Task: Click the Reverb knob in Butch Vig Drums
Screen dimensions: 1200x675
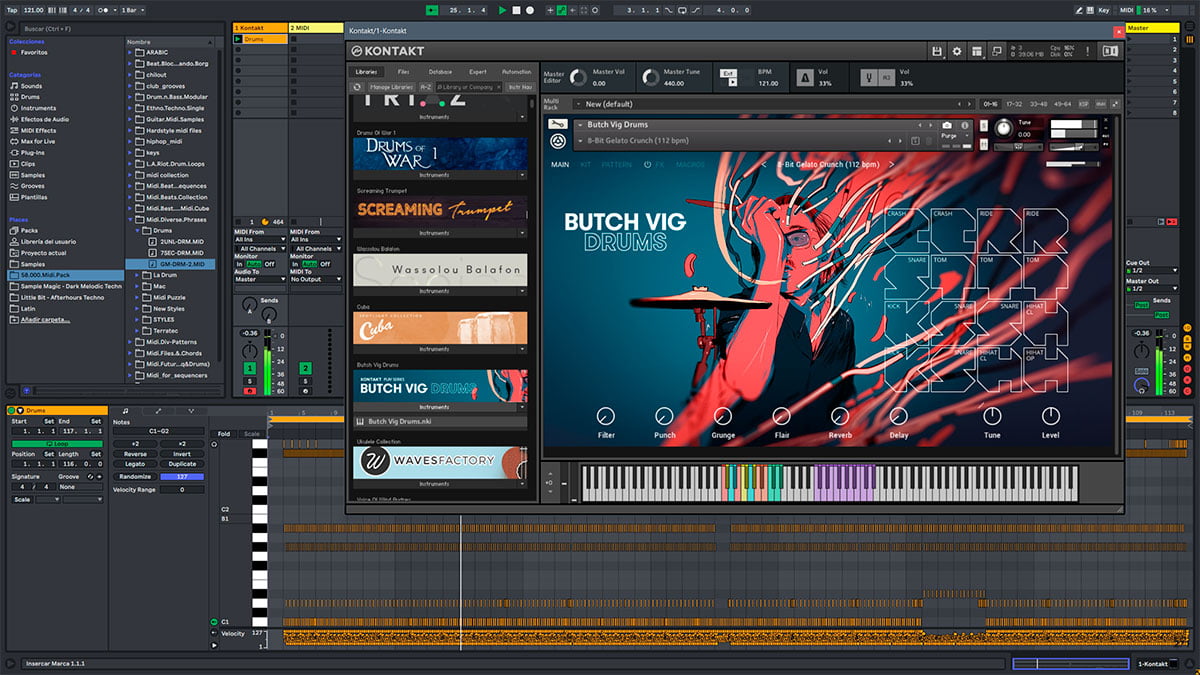Action: (840, 416)
